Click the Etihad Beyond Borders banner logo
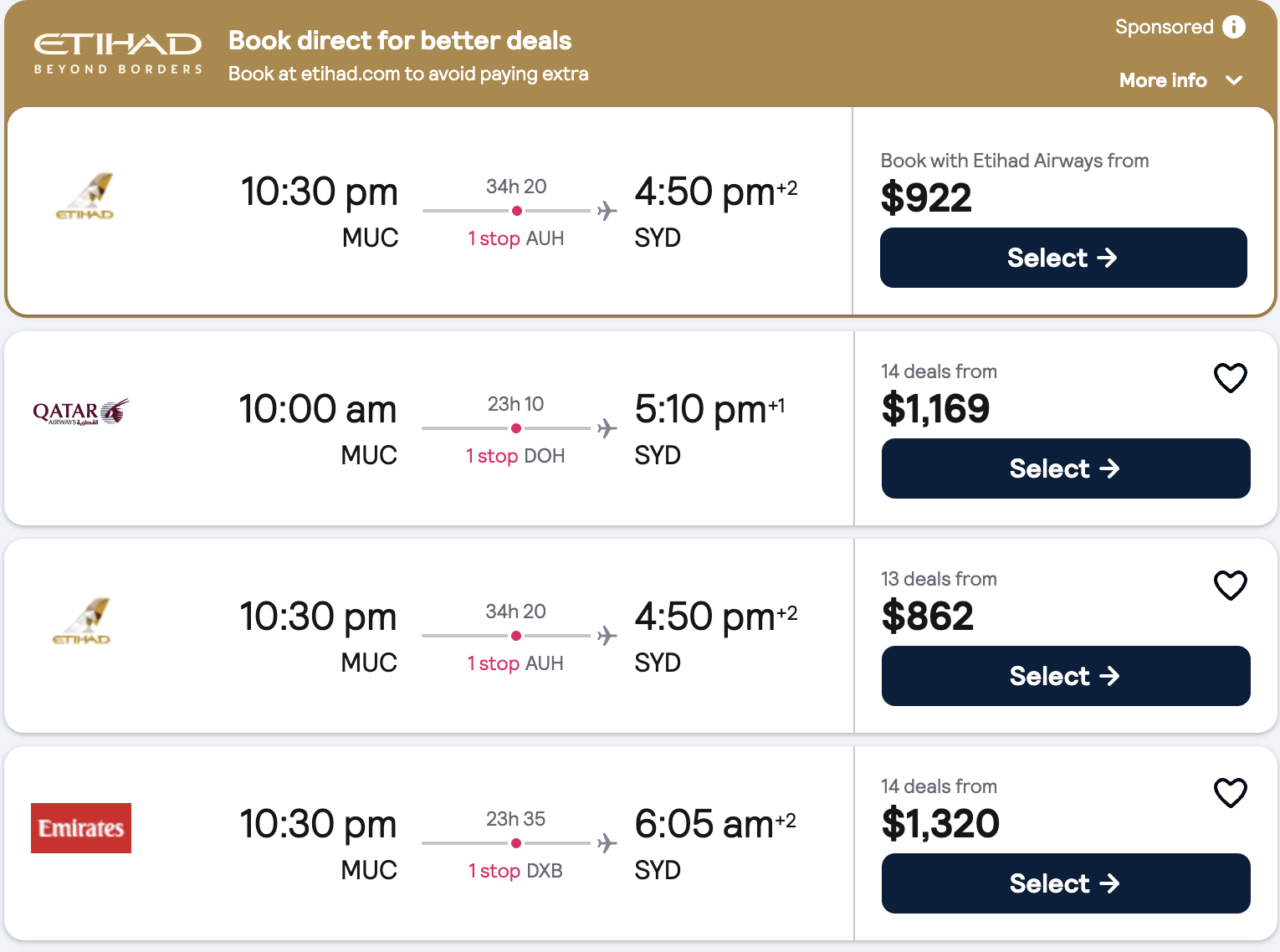The height and width of the screenshot is (952, 1280). [x=117, y=54]
